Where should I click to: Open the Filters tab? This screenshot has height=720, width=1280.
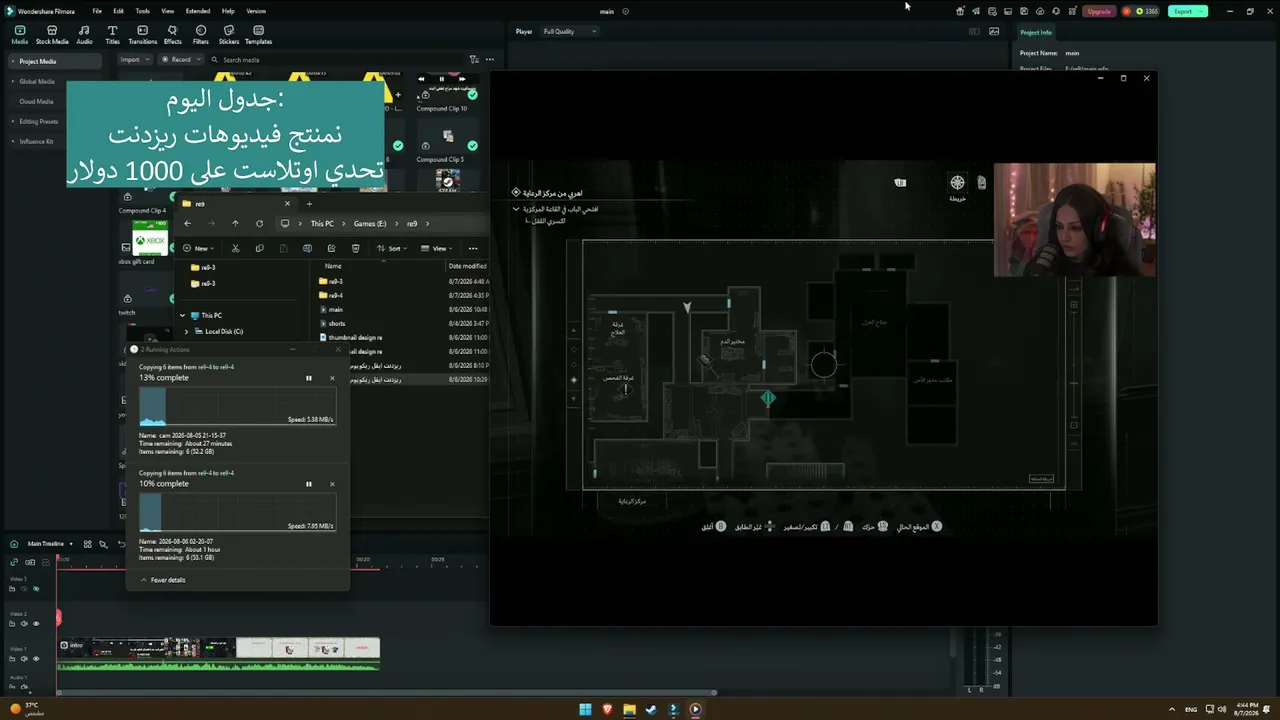pyautogui.click(x=200, y=35)
